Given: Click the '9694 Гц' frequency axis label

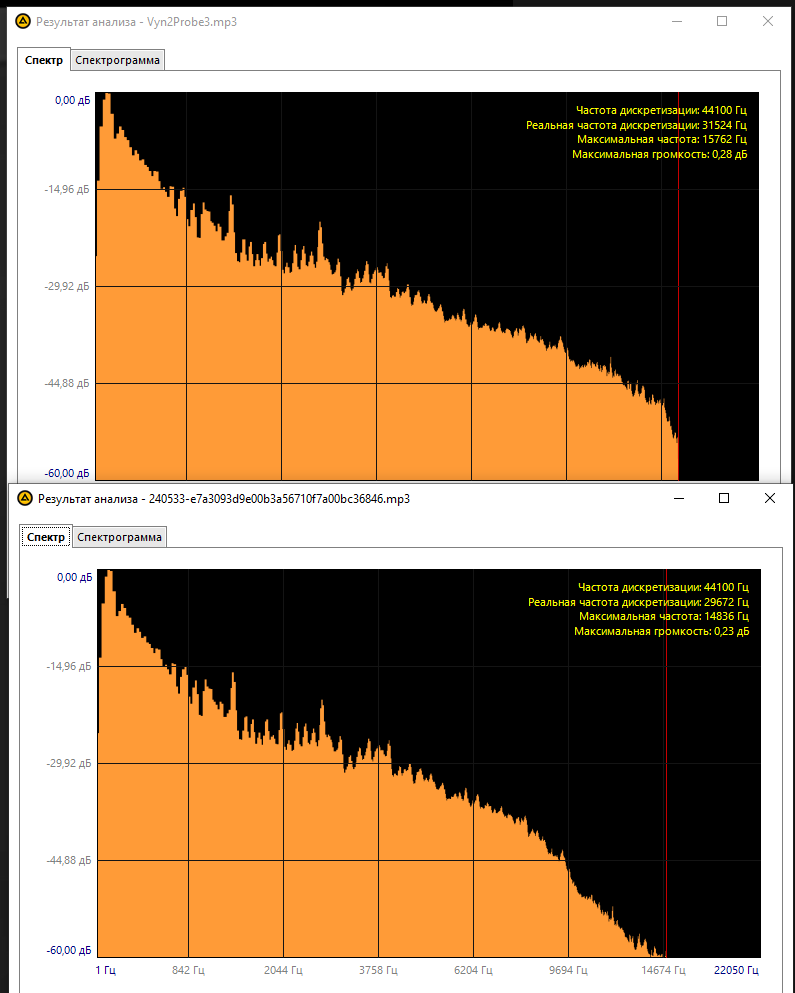Looking at the screenshot, I should [x=568, y=970].
